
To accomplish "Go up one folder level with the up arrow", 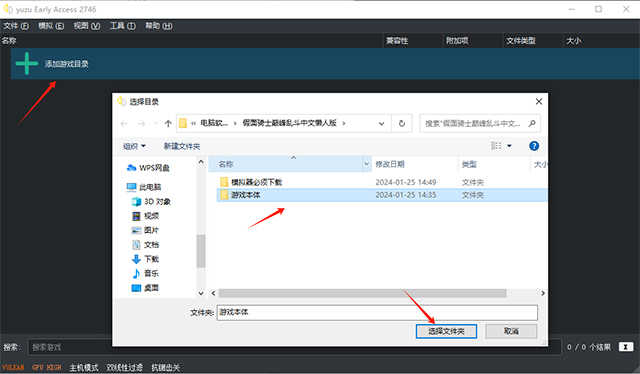I will click(x=168, y=123).
